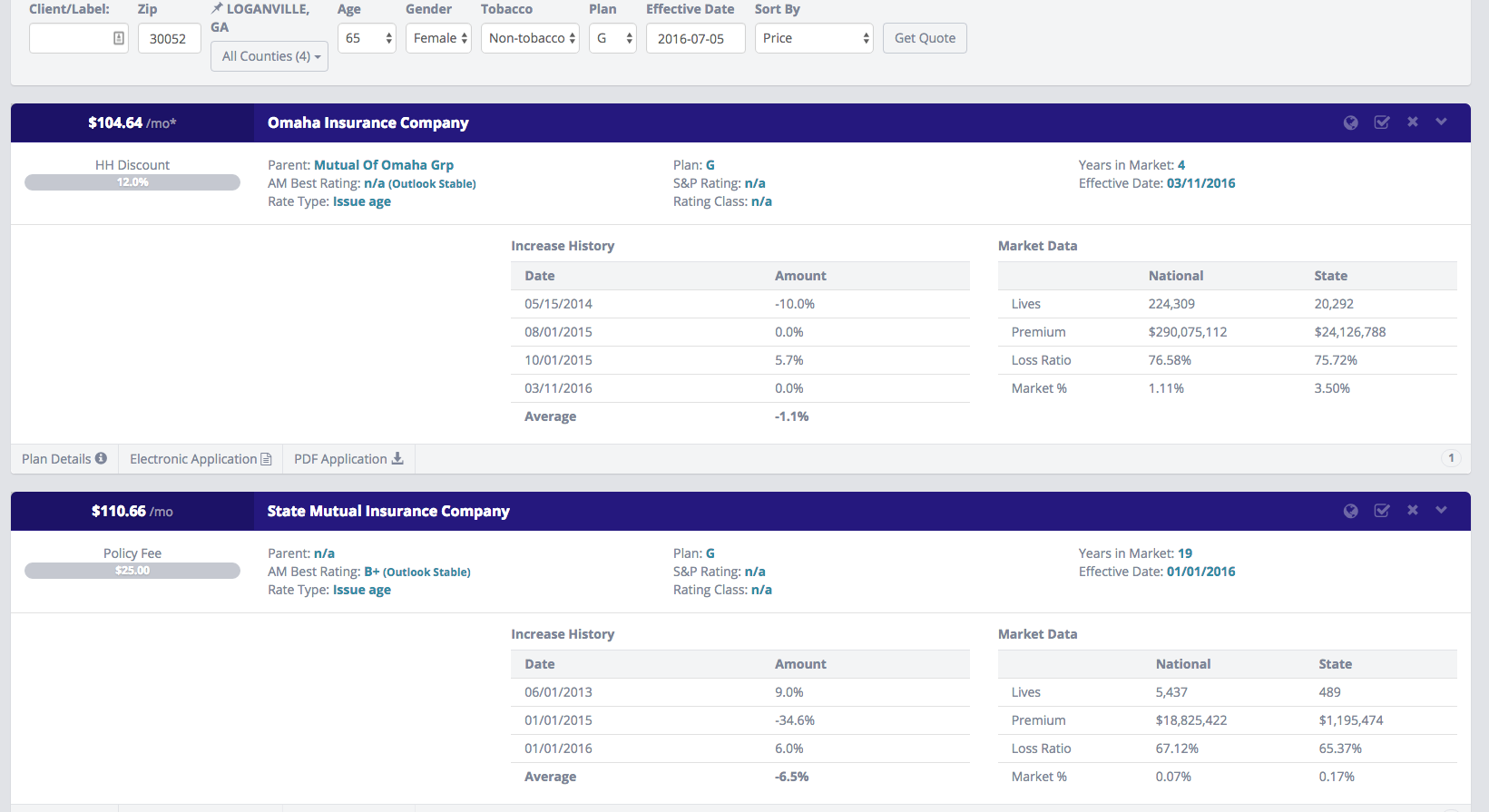Click the Effective Date field 2016-07-05
The height and width of the screenshot is (812, 1489).
[696, 38]
